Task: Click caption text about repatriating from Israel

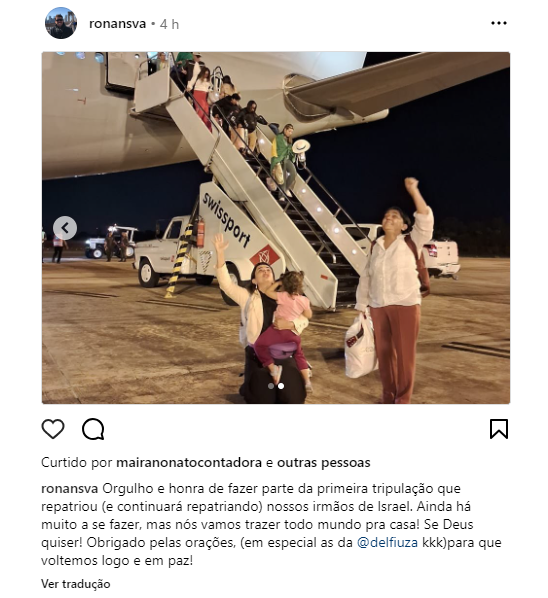Action: 271,524
